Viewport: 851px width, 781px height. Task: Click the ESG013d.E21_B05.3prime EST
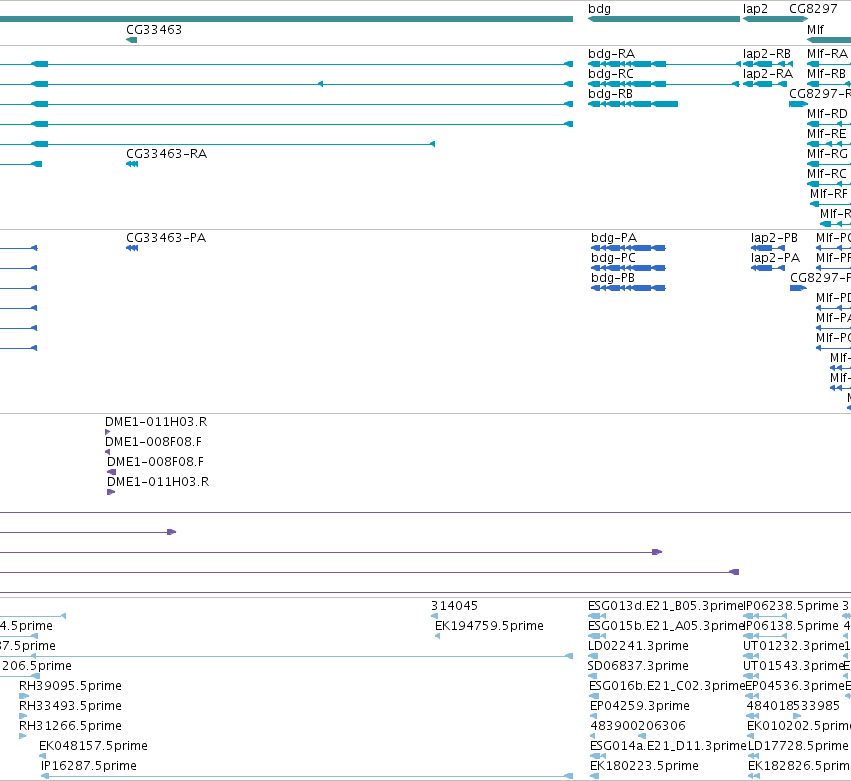(x=597, y=616)
